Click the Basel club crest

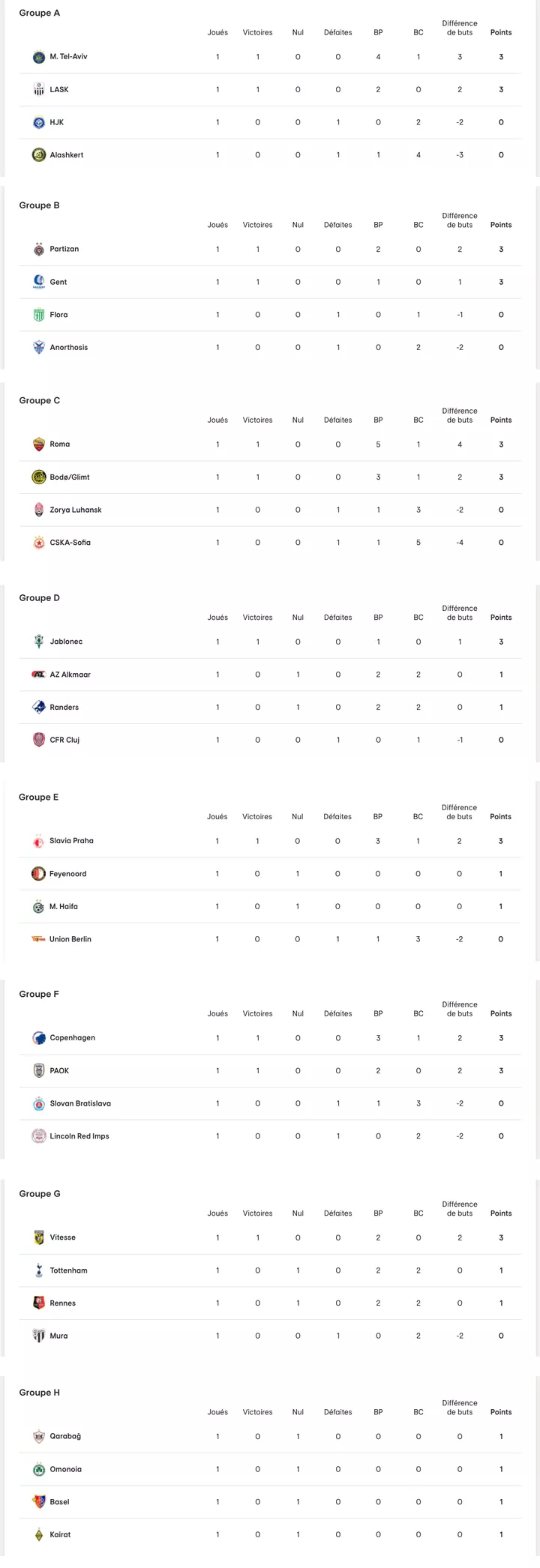[x=39, y=1502]
